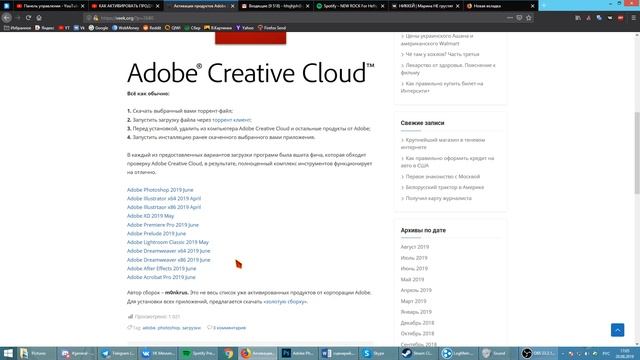Open Adobe Photoshop from the taskbar
Viewport: 640px width, 360px height.
coord(298,353)
